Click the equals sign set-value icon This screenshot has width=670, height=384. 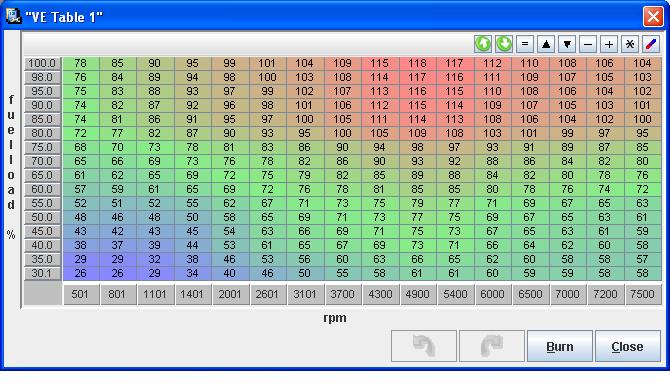(525, 44)
